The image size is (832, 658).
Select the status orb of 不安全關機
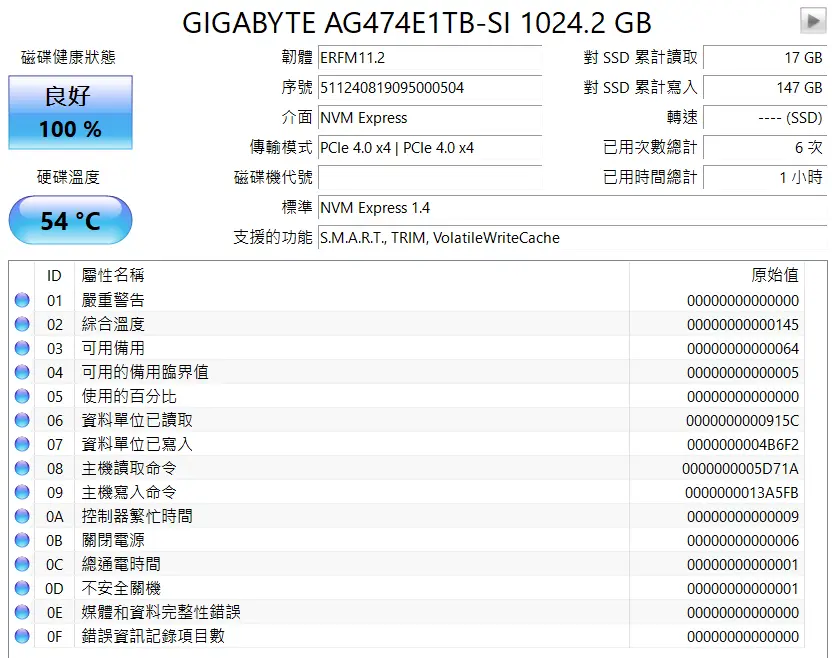pos(22,588)
